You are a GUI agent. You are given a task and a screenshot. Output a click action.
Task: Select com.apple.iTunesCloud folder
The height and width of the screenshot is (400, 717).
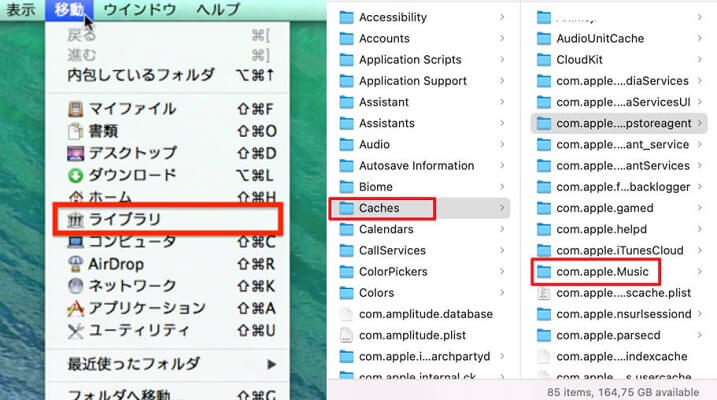620,251
